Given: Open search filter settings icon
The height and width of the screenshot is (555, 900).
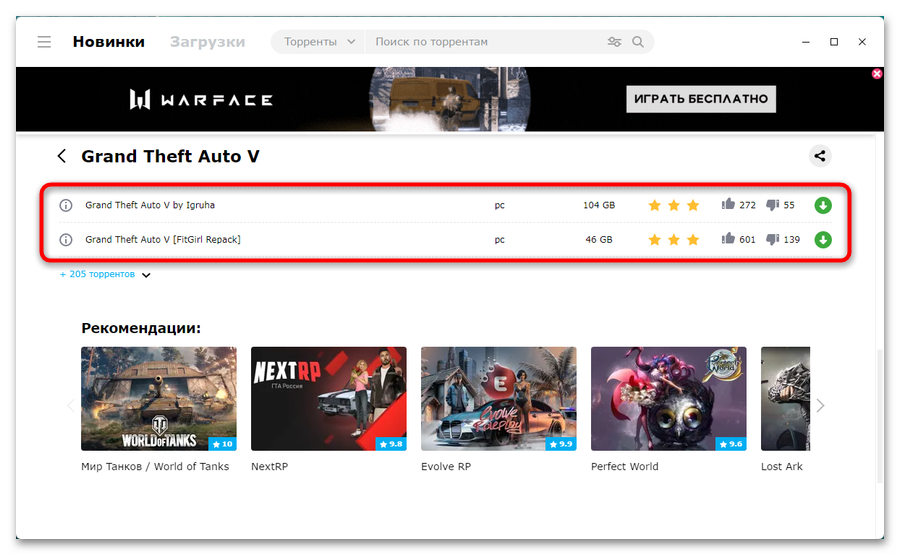Looking at the screenshot, I should point(614,42).
